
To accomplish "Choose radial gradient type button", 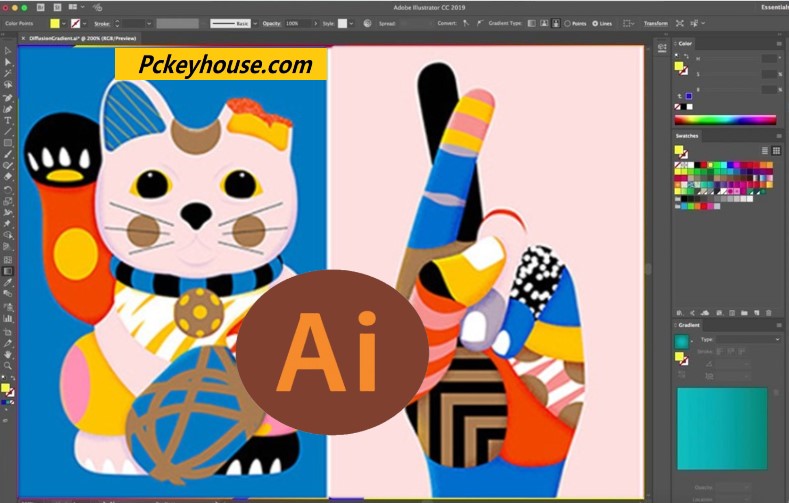I will coord(544,23).
